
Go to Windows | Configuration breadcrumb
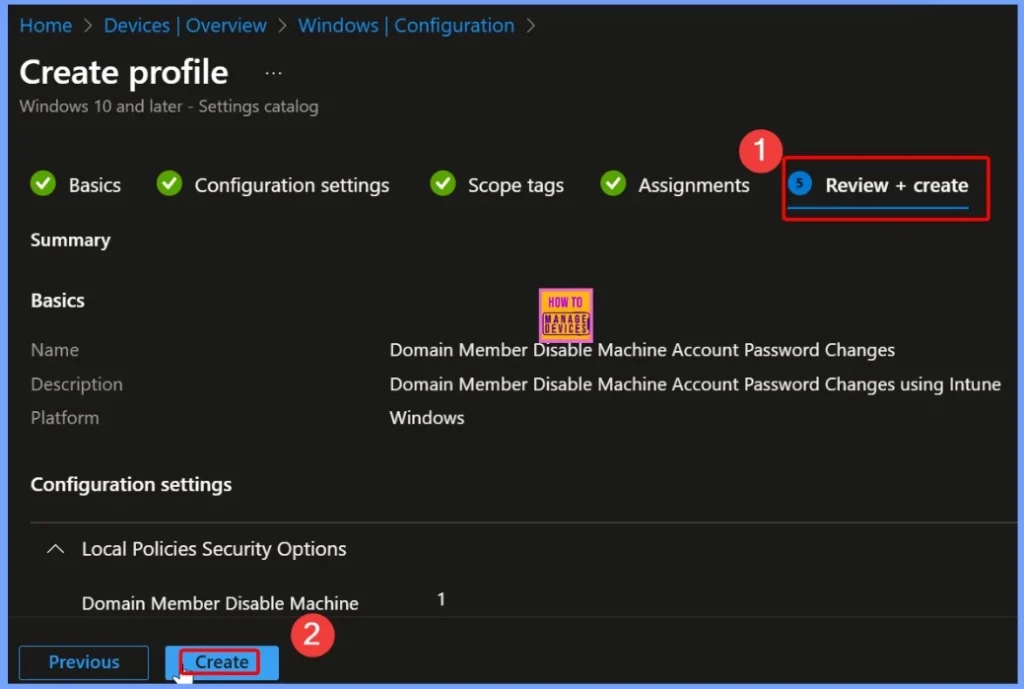tap(406, 26)
